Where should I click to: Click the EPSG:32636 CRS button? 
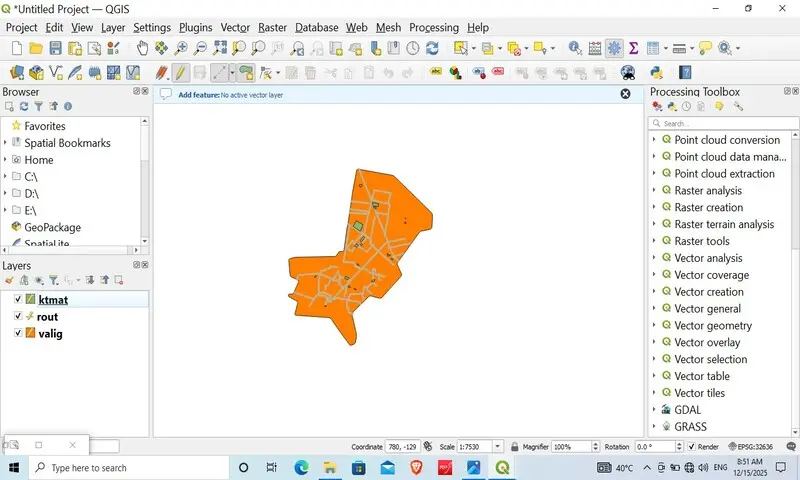pos(751,447)
